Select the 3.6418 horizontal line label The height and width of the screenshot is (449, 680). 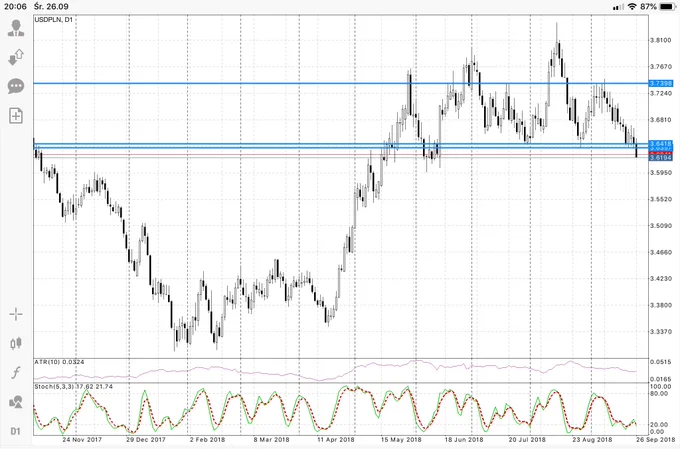click(661, 143)
